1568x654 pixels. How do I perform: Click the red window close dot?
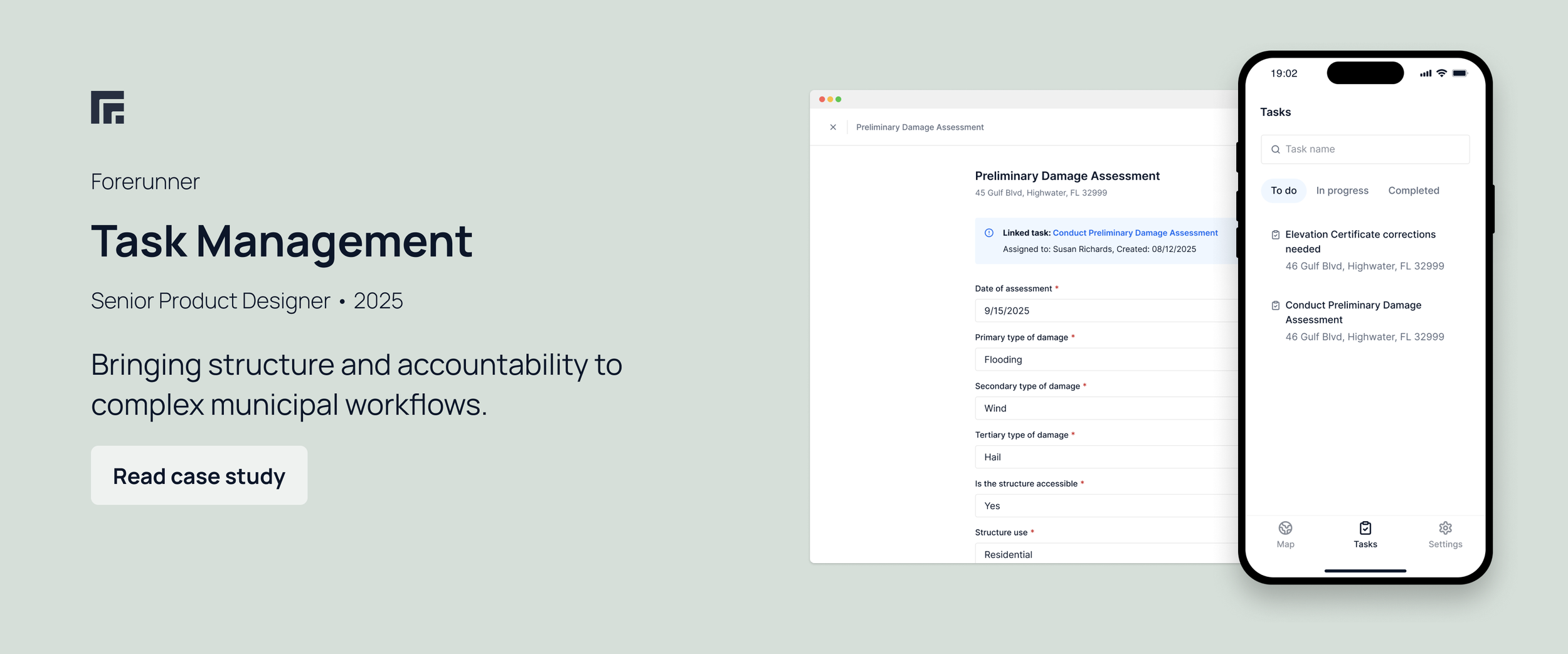pyautogui.click(x=822, y=99)
